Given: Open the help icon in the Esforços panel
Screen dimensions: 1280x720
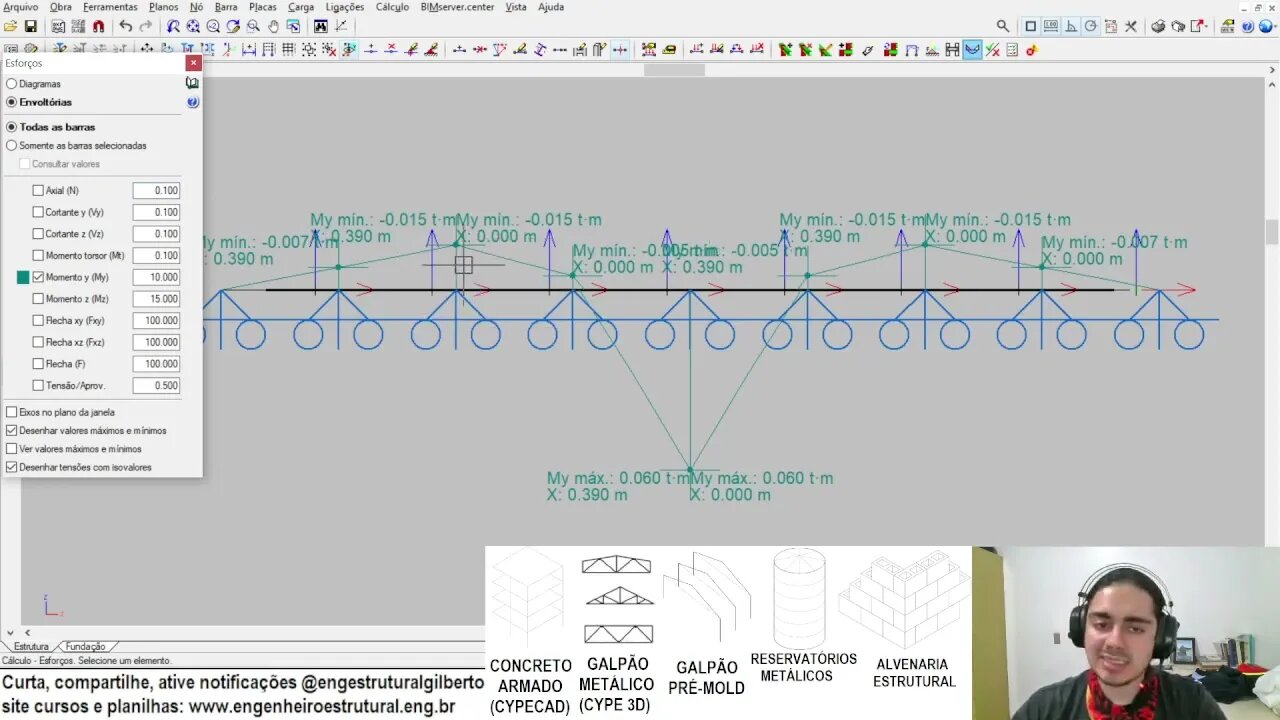Looking at the screenshot, I should tap(192, 102).
